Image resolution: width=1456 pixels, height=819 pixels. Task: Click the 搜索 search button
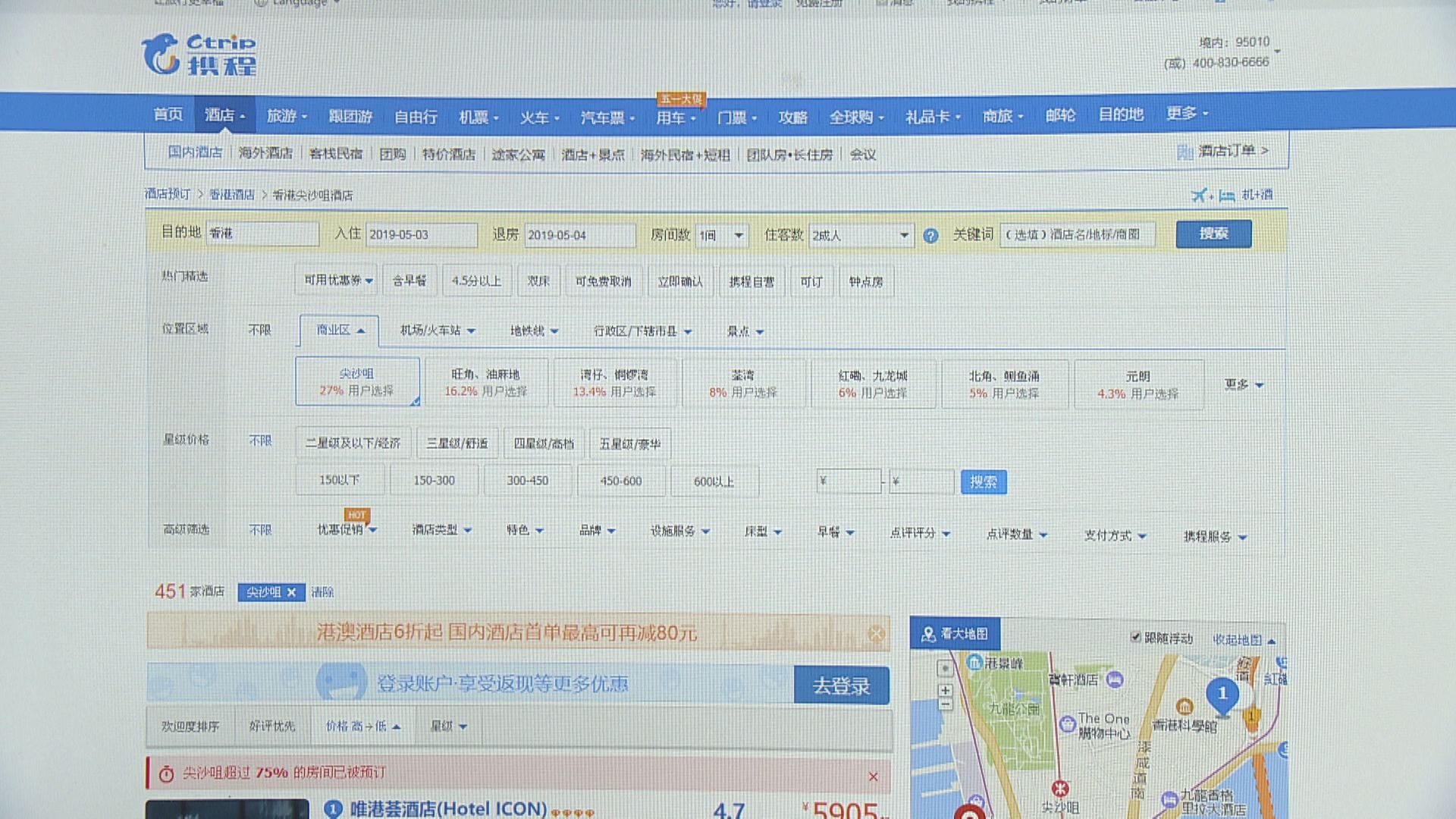click(1213, 234)
